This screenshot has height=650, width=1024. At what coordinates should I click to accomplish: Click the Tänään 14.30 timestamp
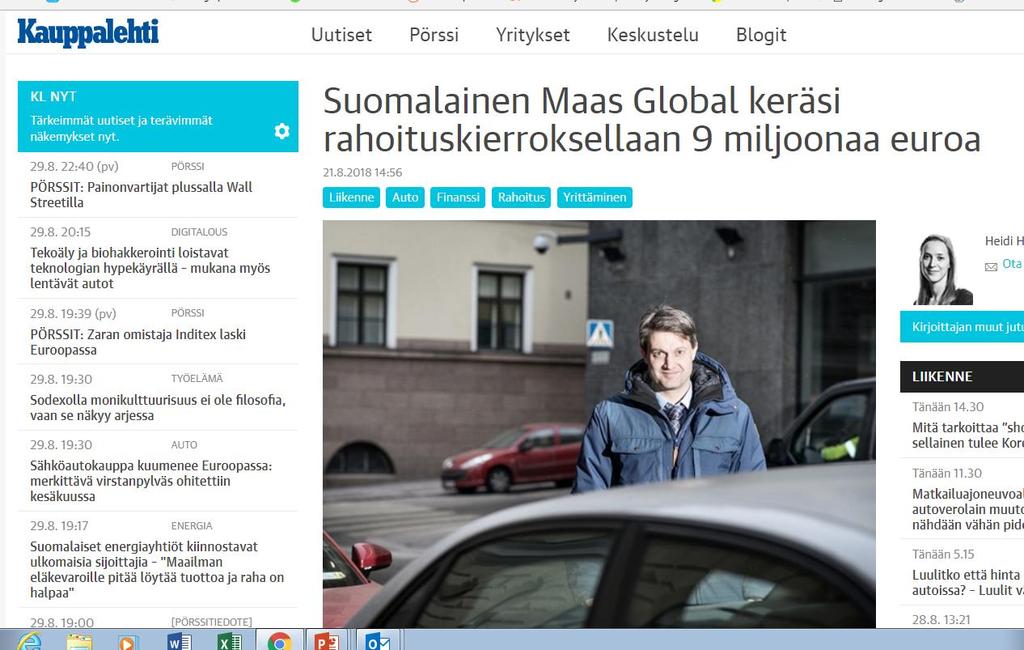[948, 407]
